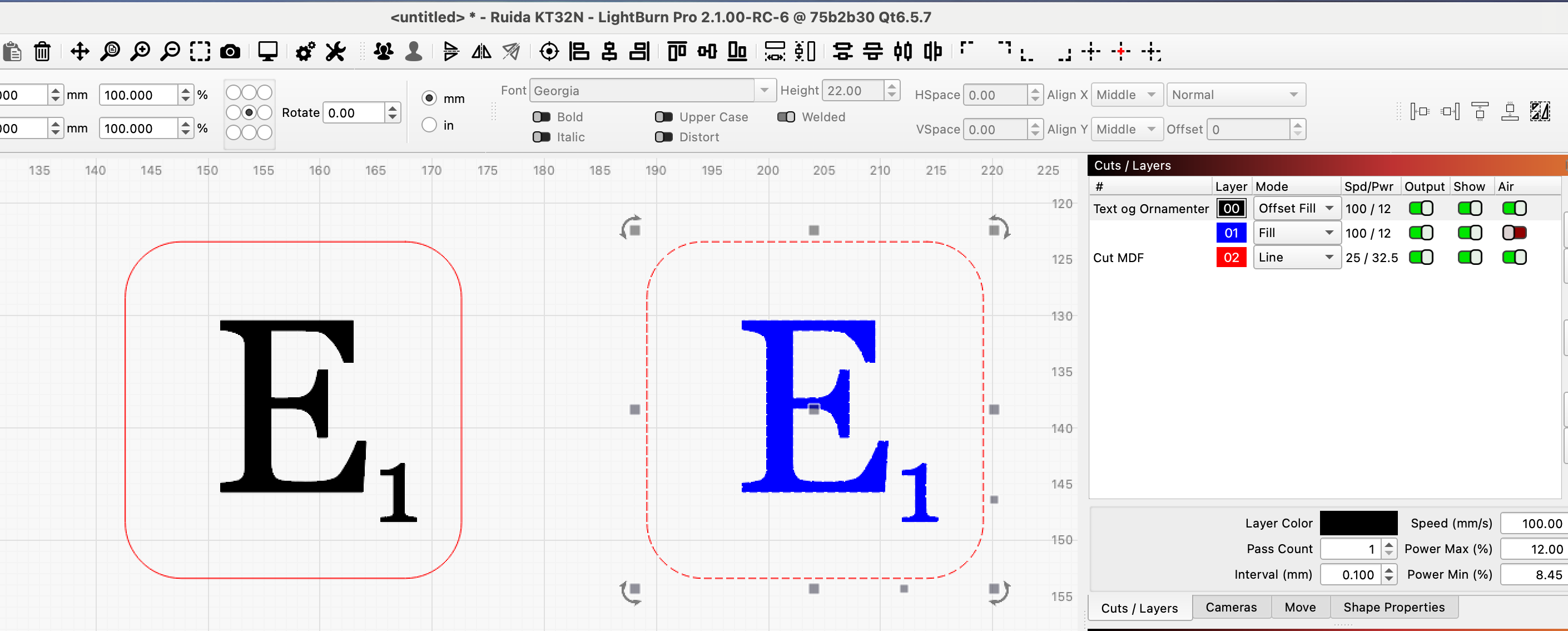Toggle the Bold font switch
1568x631 pixels.
tap(541, 117)
